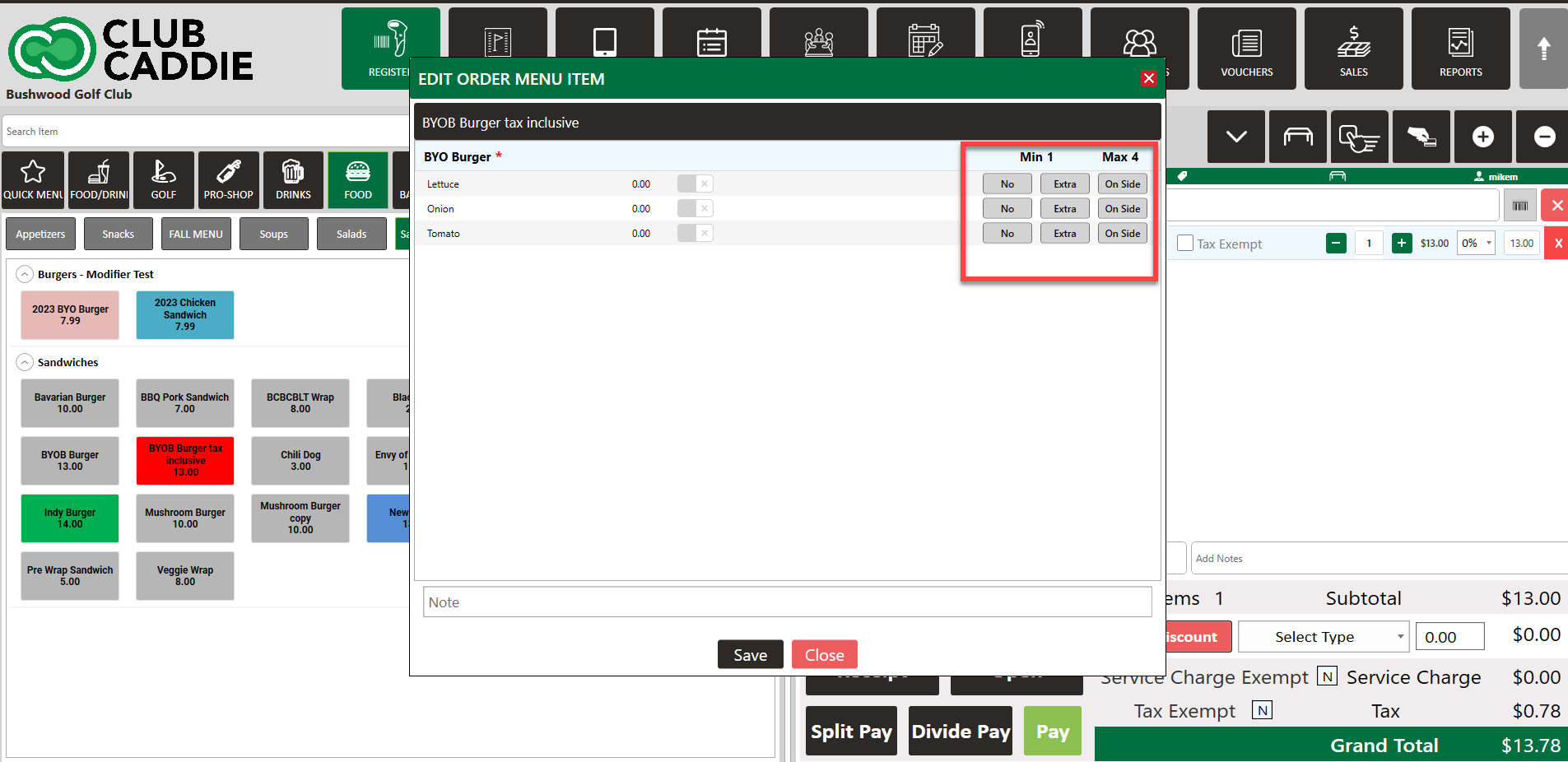Open the Vouchers module
Screen dimensions: 1568x762
[x=1246, y=49]
